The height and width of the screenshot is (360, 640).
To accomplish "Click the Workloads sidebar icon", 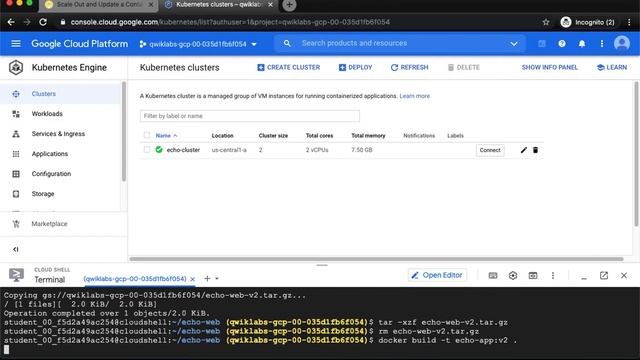I will 16,114.
